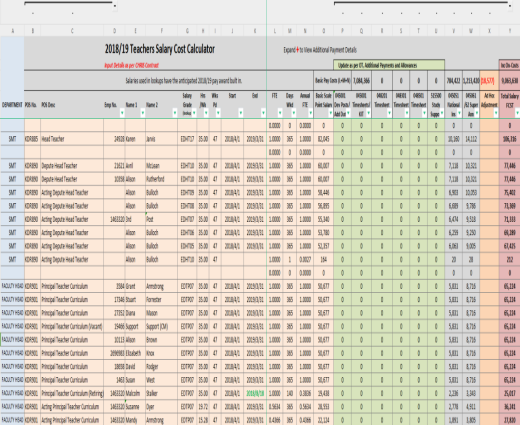
Task: Open the Super Ann filter dropdown
Action: click(477, 113)
